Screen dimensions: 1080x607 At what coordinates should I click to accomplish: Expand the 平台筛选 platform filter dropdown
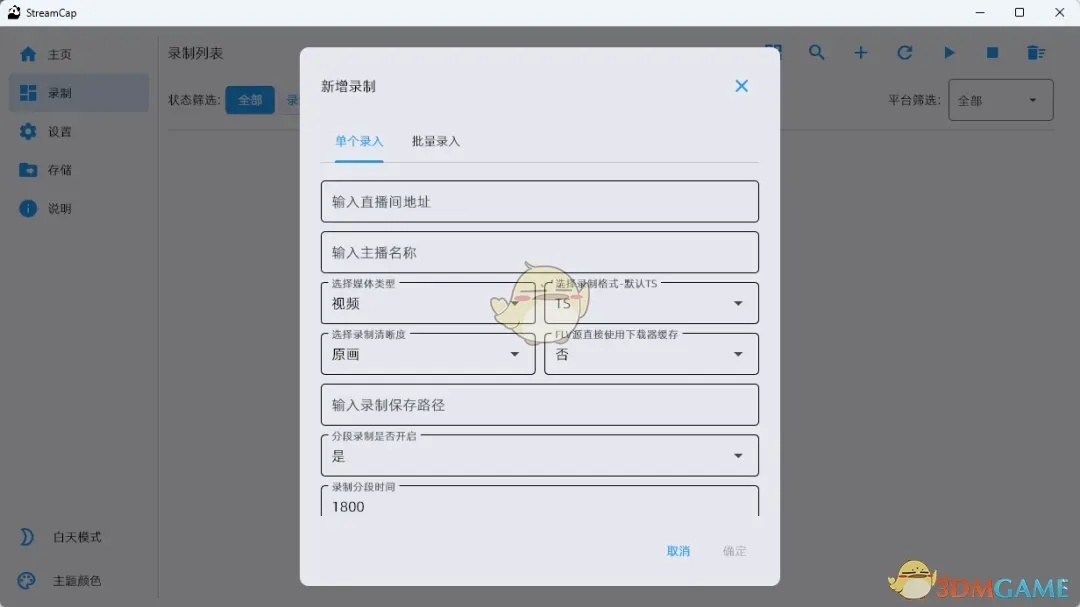click(x=1000, y=100)
